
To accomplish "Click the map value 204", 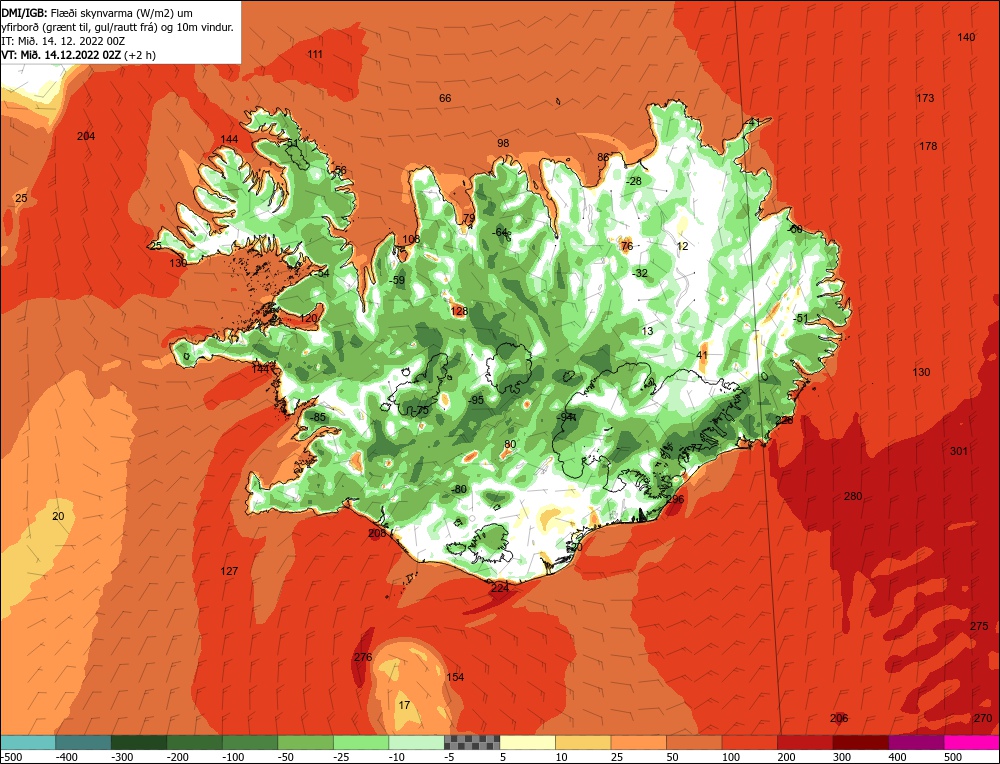I will 86,136.
